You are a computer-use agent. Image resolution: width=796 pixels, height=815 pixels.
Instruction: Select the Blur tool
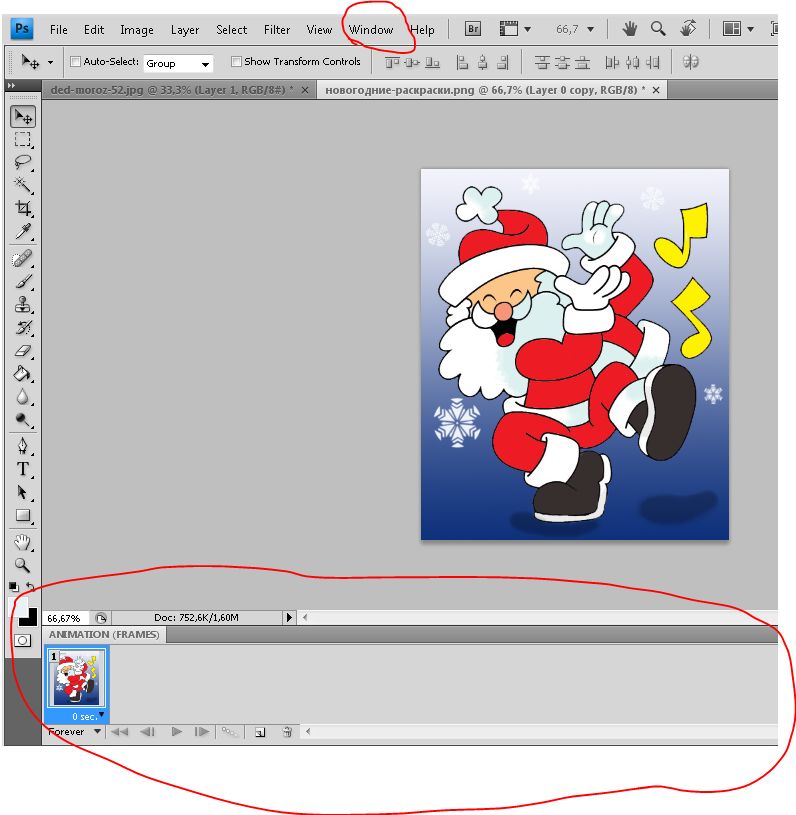[23, 397]
